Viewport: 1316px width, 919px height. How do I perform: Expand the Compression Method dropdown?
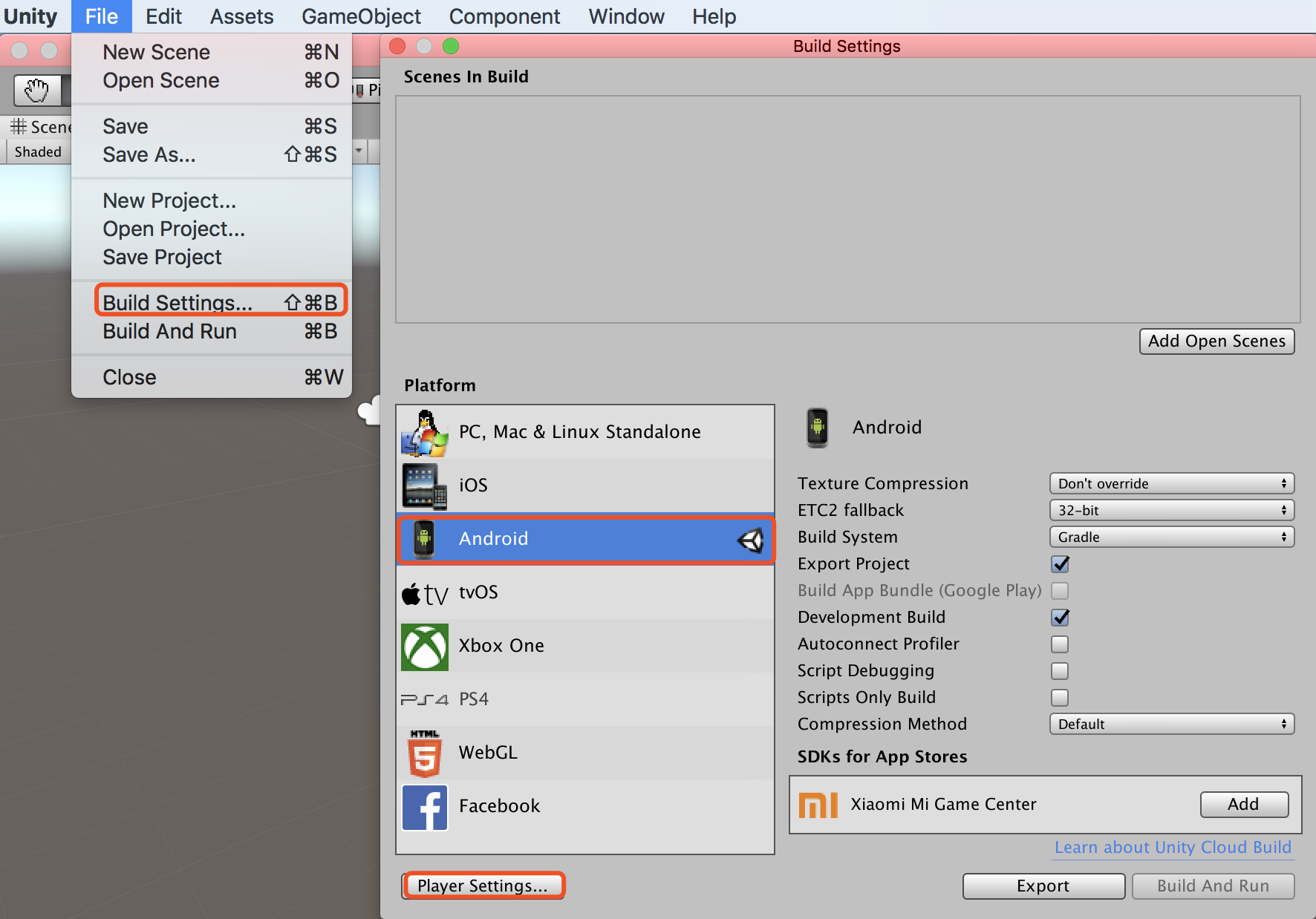tap(1171, 725)
